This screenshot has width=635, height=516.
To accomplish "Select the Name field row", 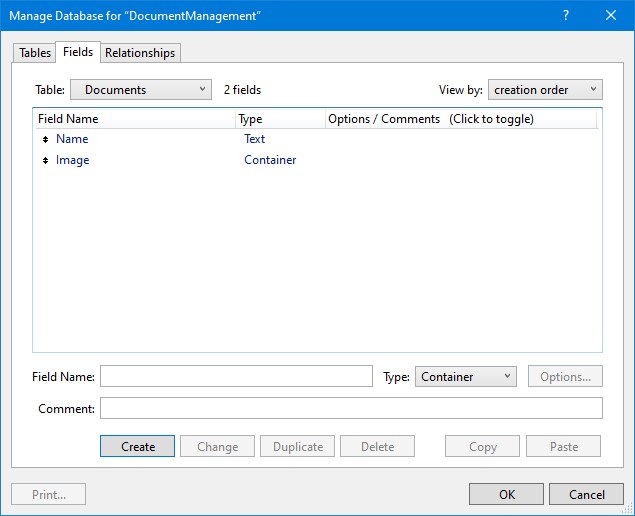I will 72,139.
